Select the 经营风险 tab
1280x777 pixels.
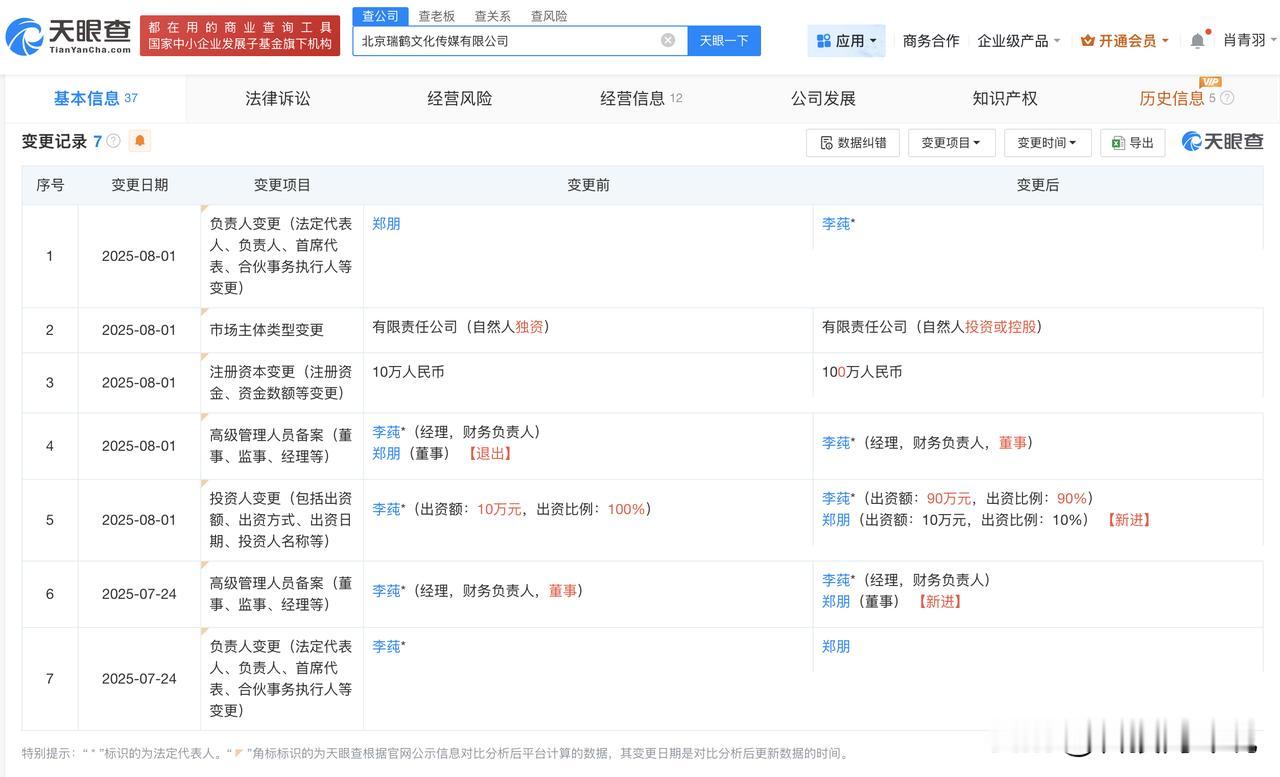tap(460, 98)
